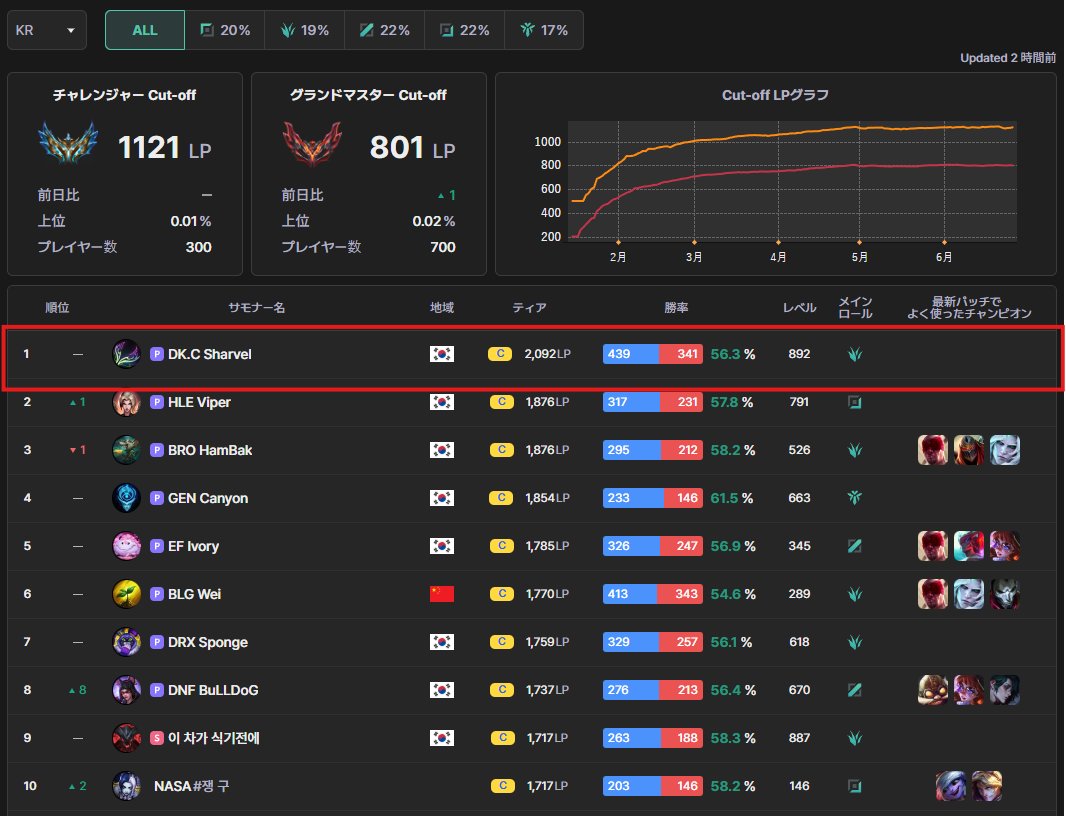Click the mid role icon for EF Ivory

[855, 546]
